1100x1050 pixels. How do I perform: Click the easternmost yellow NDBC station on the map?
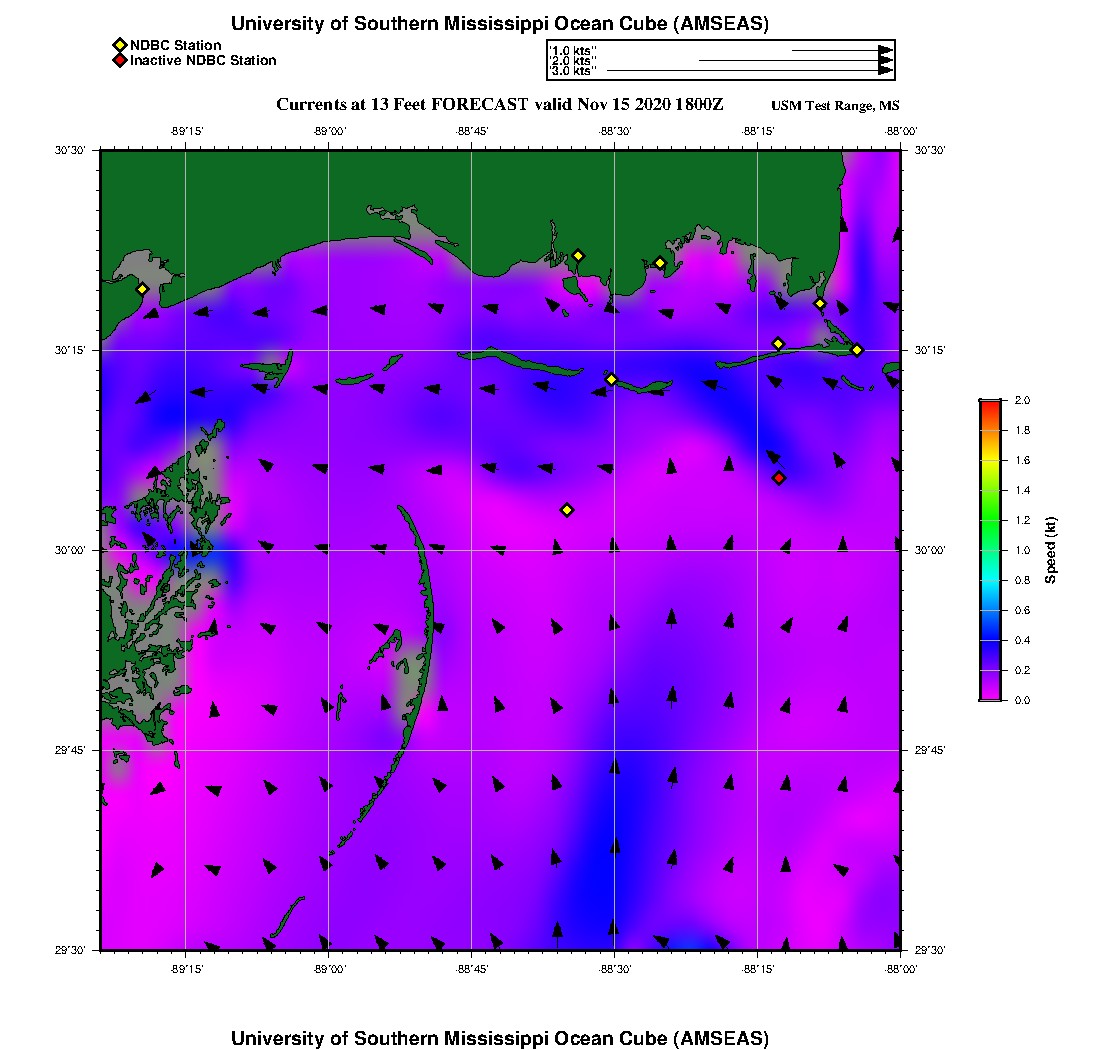click(x=857, y=349)
